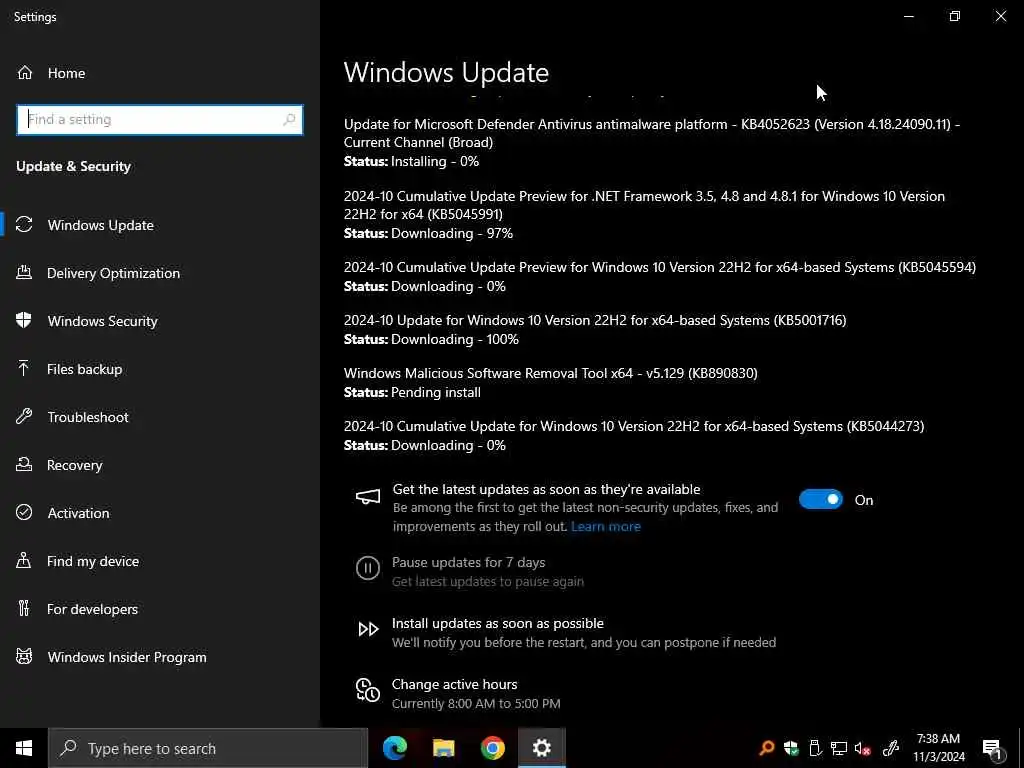Click the Windows Security tray icon
Screen dimensions: 1024x768
coord(791,748)
